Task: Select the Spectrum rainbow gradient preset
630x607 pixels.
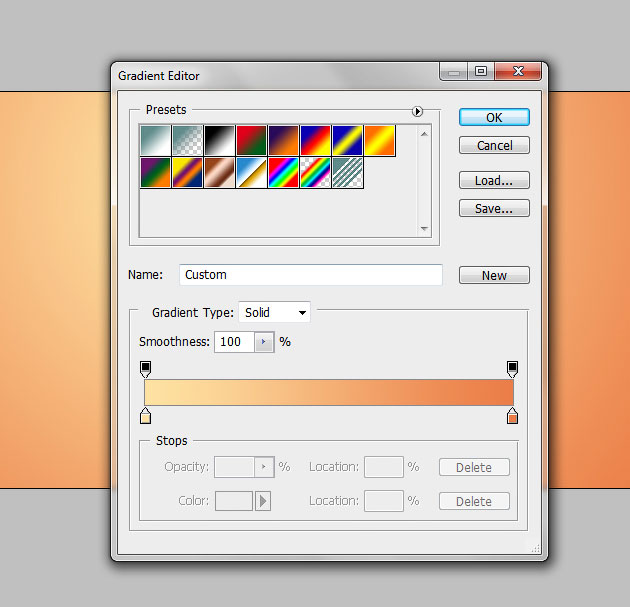Action: tap(284, 172)
